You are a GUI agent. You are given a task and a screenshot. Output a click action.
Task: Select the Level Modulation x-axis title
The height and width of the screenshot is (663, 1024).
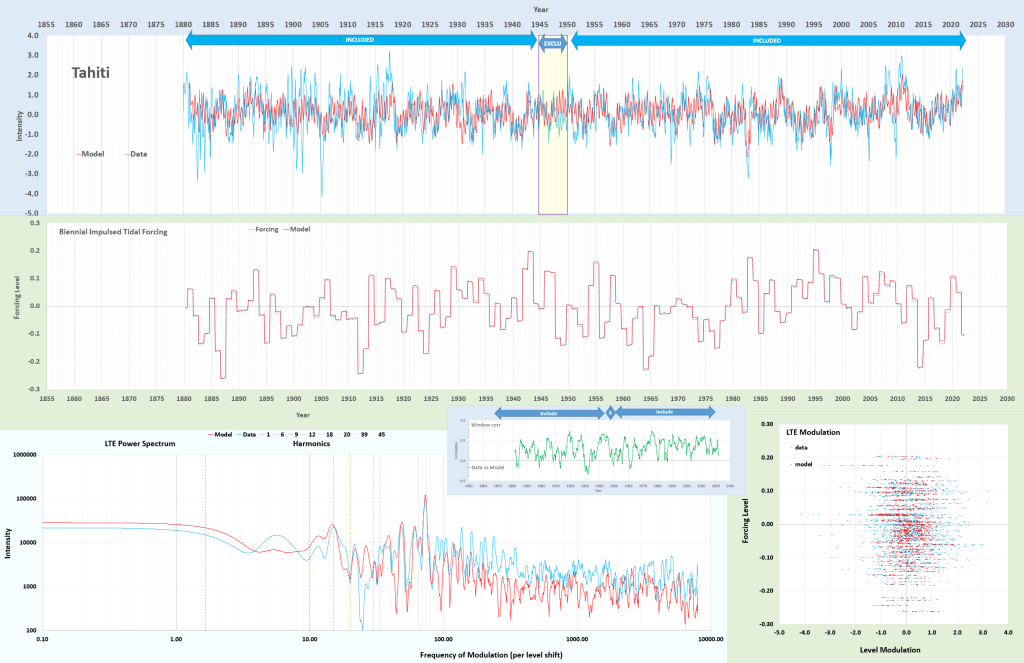pyautogui.click(x=905, y=650)
